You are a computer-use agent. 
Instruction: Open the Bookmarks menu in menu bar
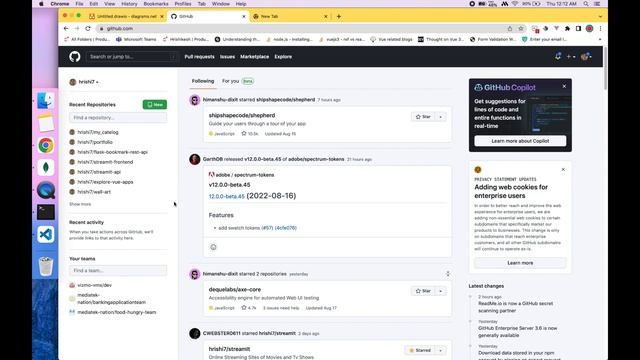click(156, 4)
